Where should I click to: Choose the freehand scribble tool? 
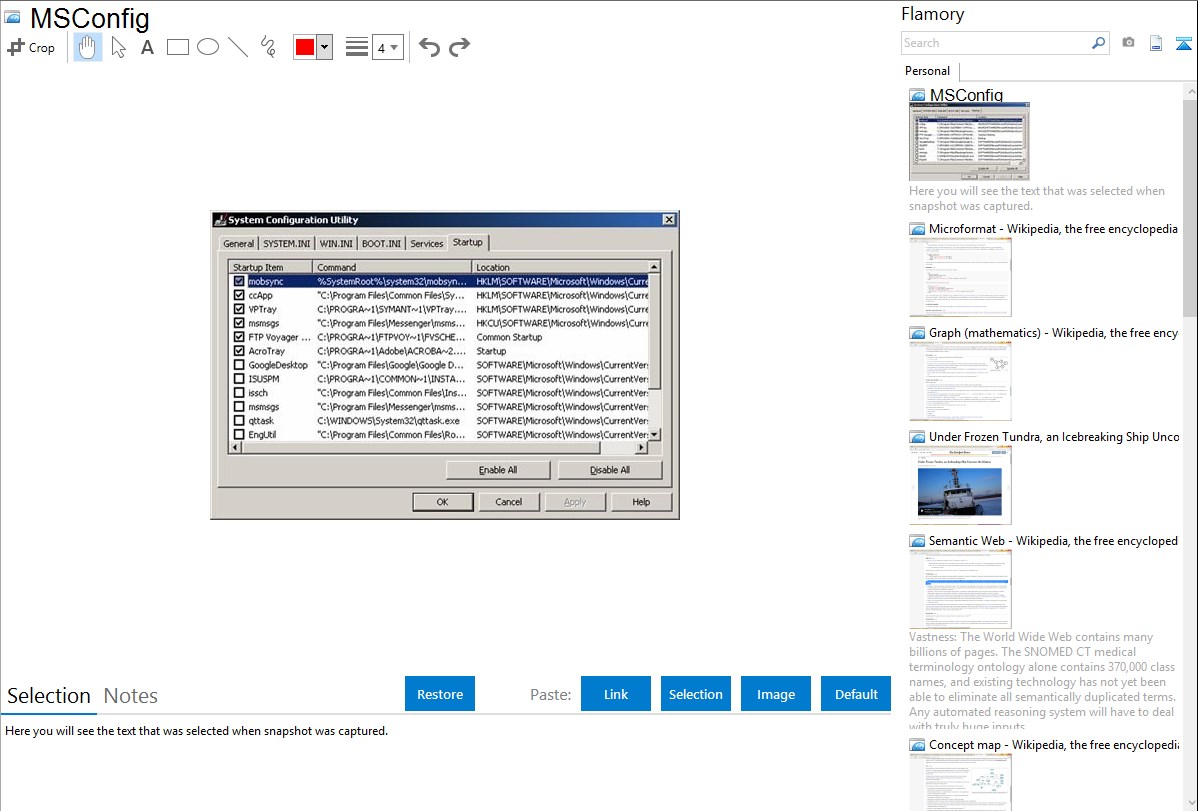pyautogui.click(x=268, y=47)
